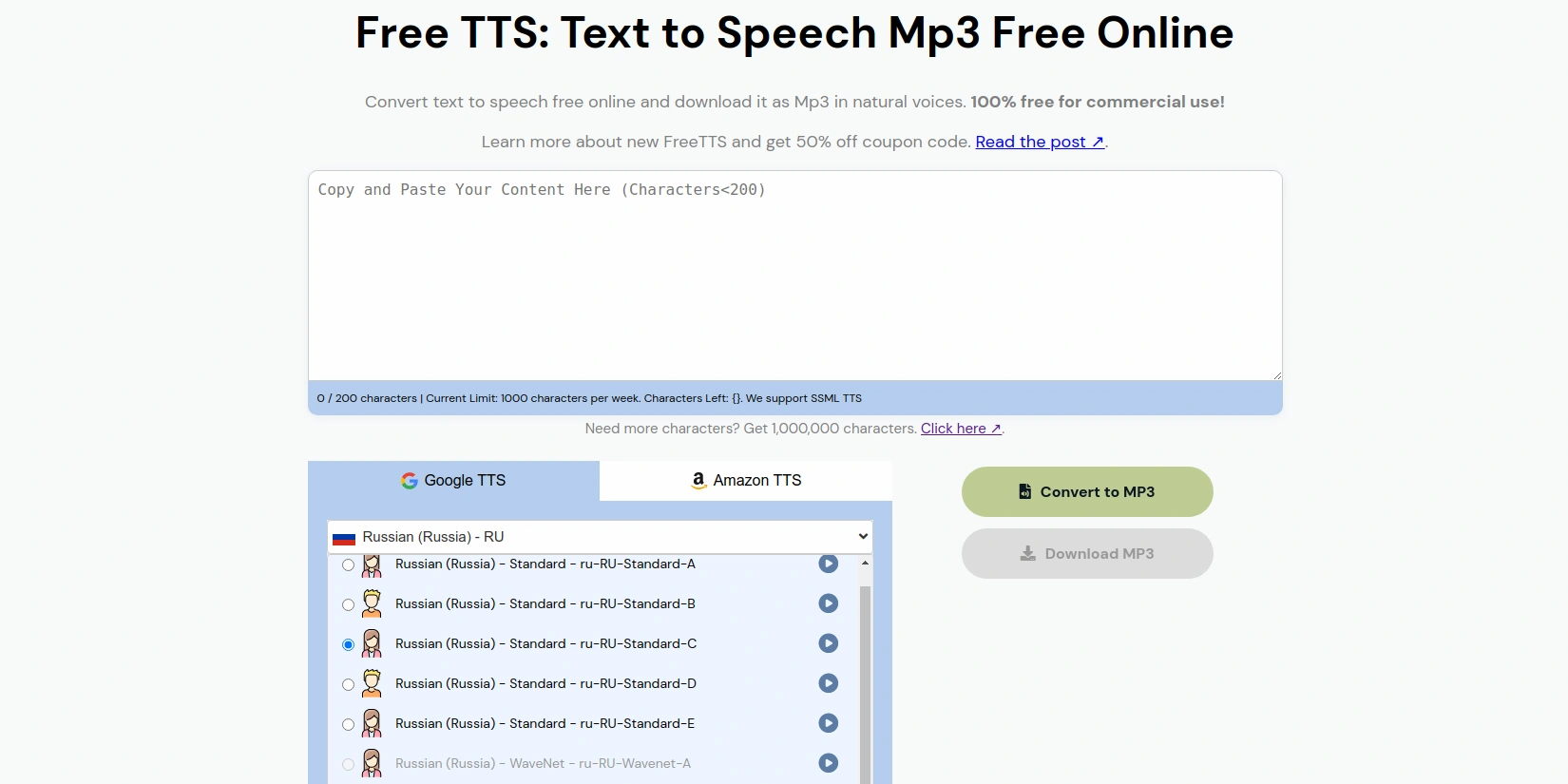The height and width of the screenshot is (784, 1568).
Task: Switch to the Amazon TTS tab
Action: point(746,481)
